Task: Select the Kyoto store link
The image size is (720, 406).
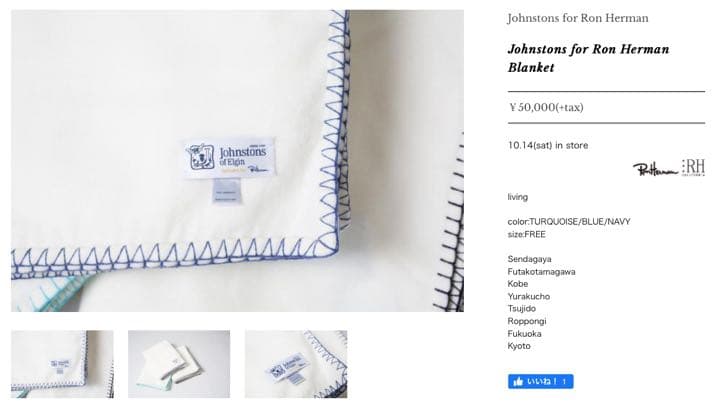Action: [x=519, y=346]
